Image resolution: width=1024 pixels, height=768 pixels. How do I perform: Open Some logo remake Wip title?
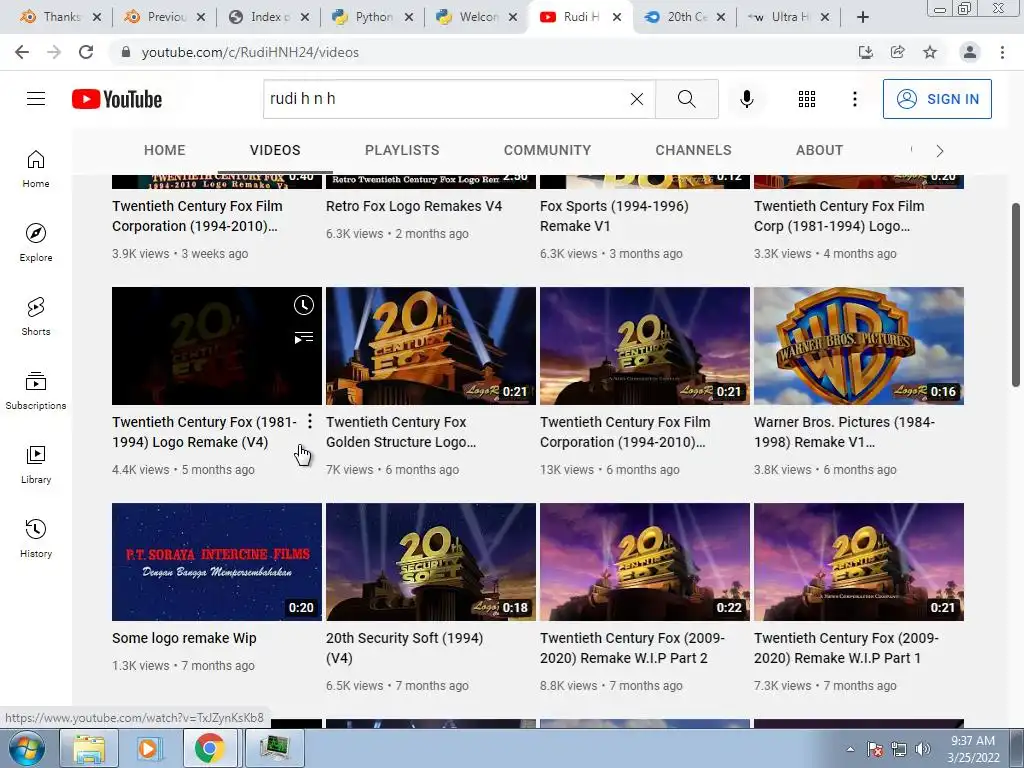click(x=184, y=638)
